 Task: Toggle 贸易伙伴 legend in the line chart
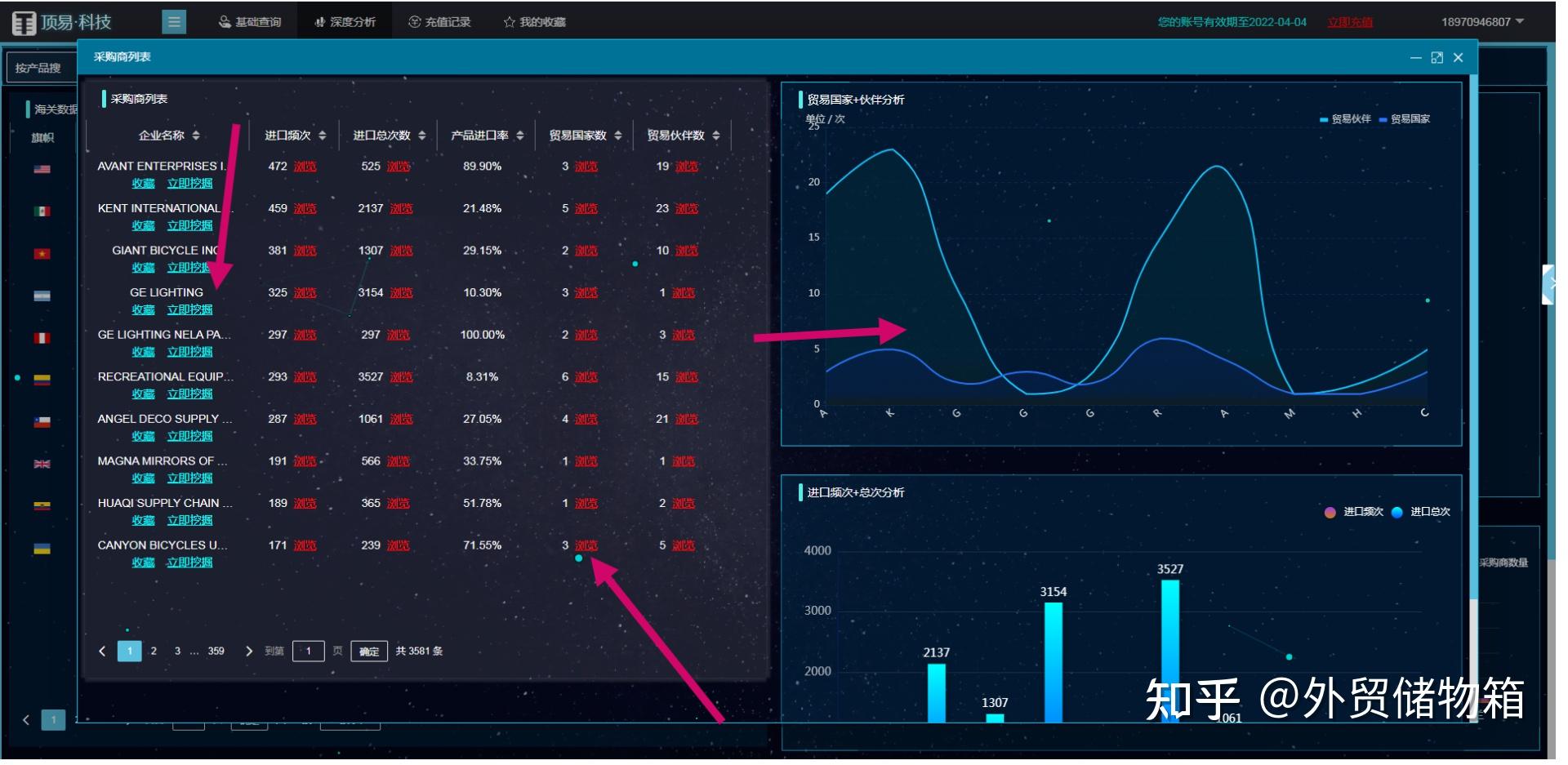[1346, 119]
